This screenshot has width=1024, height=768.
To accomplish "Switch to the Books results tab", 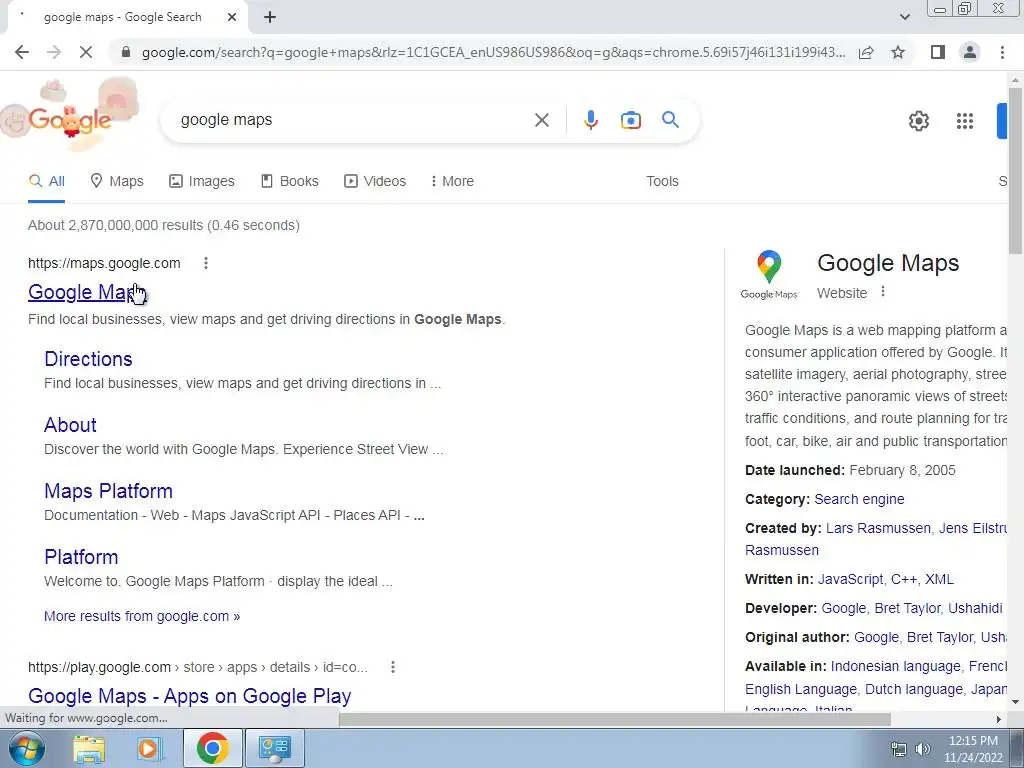I will pos(289,182).
